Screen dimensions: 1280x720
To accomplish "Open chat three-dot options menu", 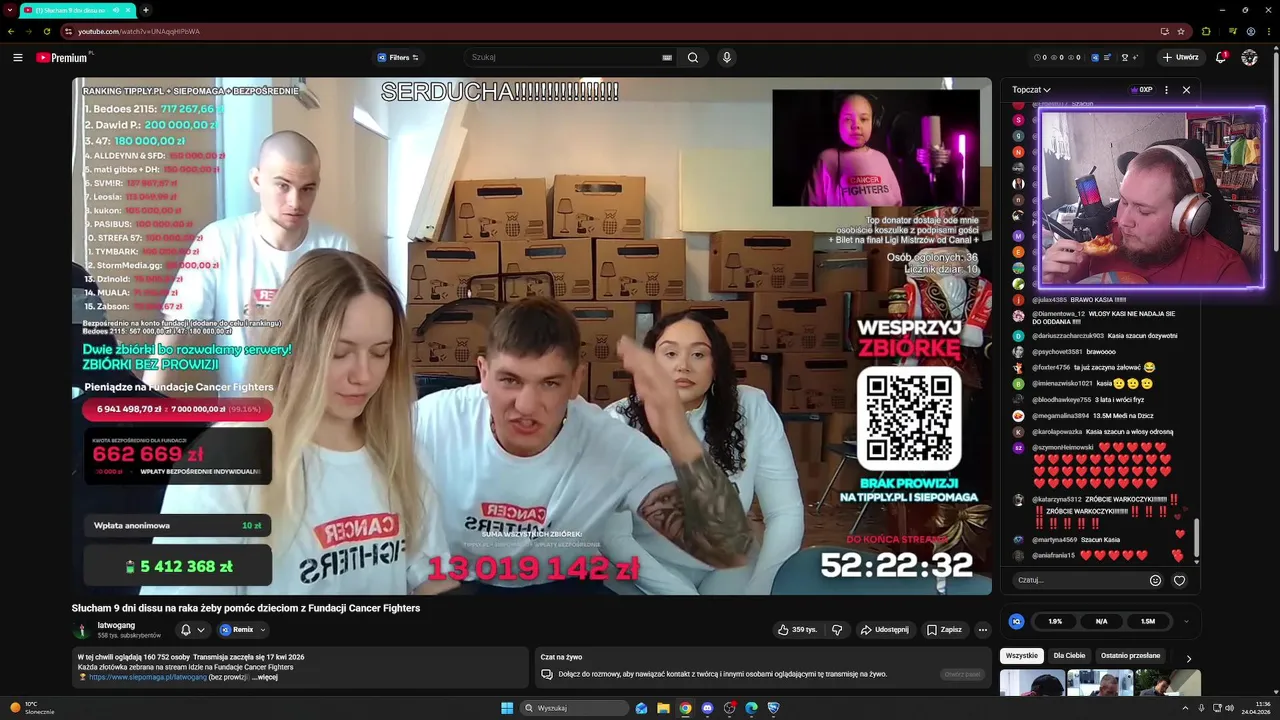I will [1166, 89].
